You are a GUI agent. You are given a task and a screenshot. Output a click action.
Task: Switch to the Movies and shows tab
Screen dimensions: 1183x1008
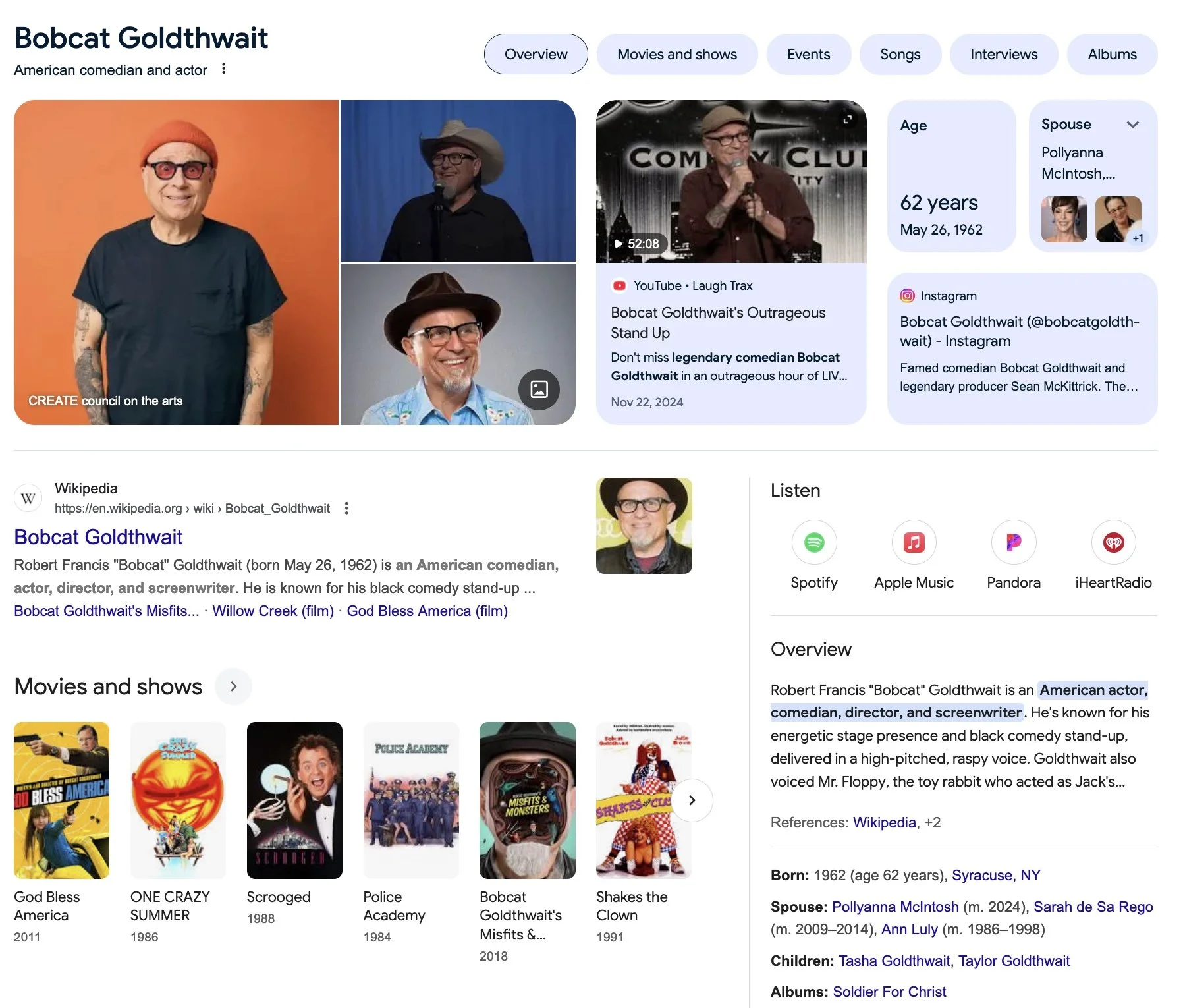(x=677, y=54)
